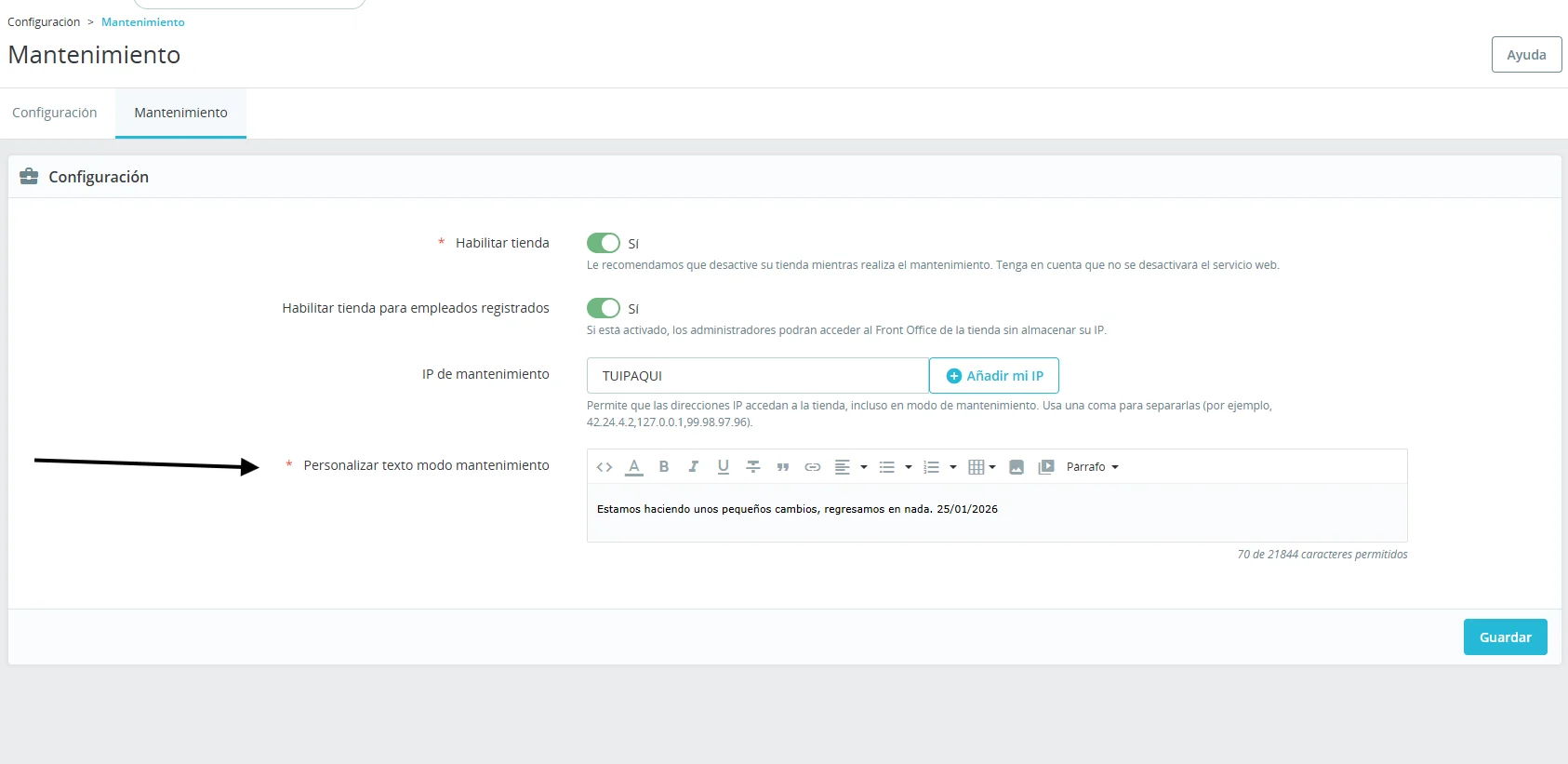This screenshot has height=764, width=1568.
Task: Click Configuración breadcrumb link
Action: tap(44, 22)
